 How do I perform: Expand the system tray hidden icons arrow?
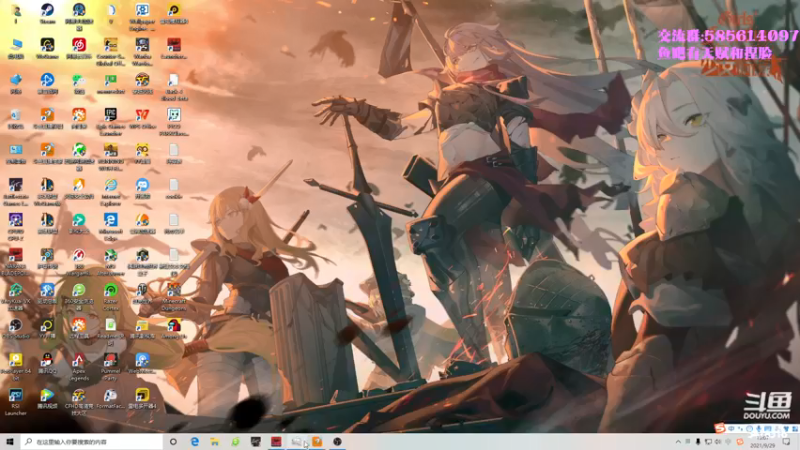pos(678,442)
